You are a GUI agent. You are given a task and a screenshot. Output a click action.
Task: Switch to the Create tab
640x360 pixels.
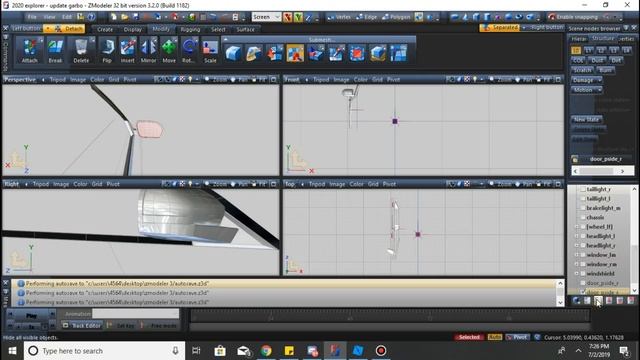[105, 29]
